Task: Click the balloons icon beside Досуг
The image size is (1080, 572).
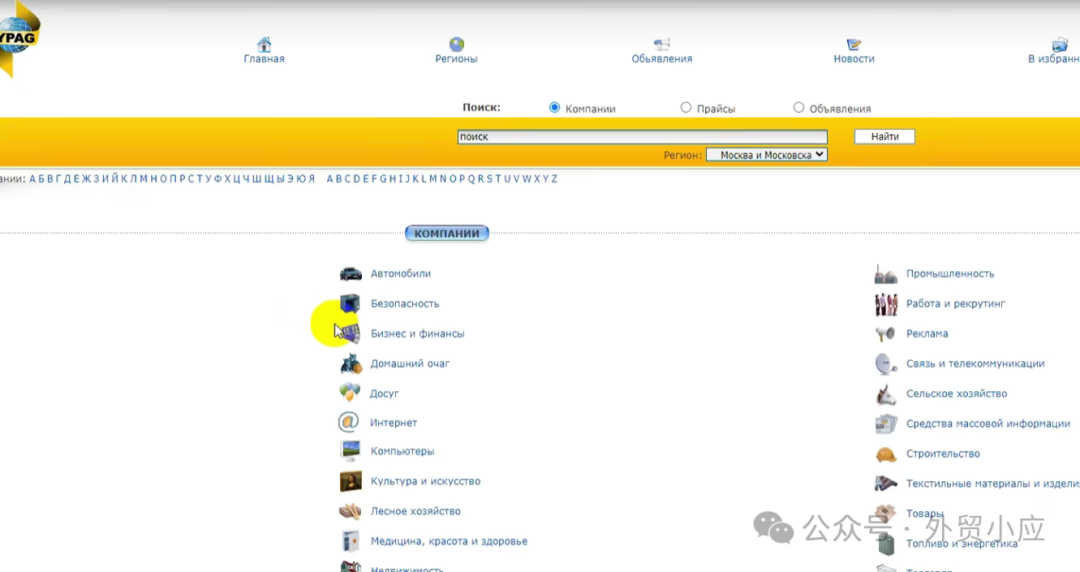Action: [x=349, y=393]
